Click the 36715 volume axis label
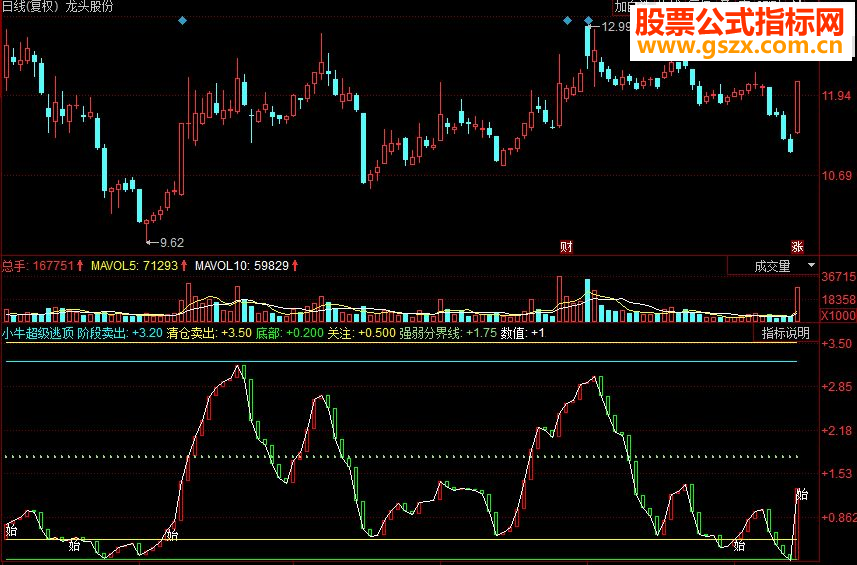The image size is (857, 565). pos(839,277)
